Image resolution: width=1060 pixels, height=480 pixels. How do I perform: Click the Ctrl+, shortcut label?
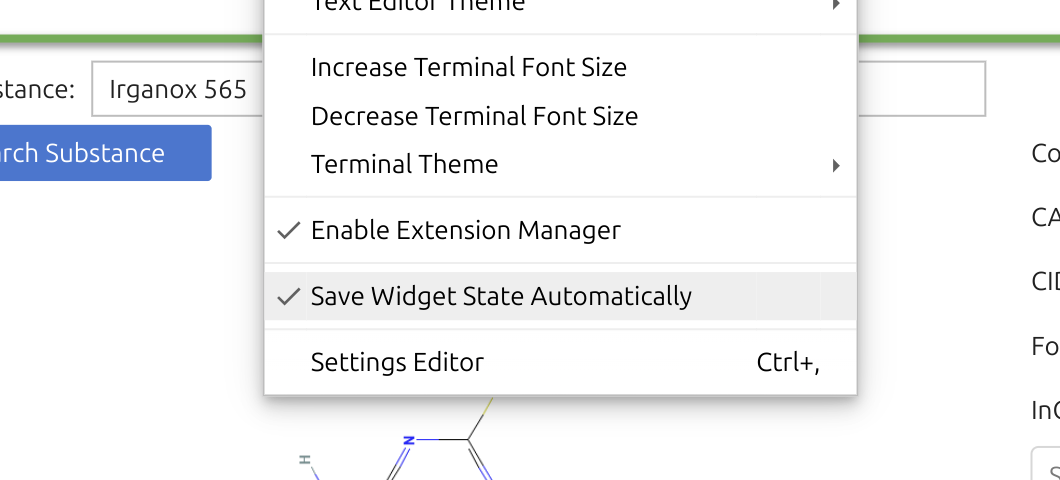click(x=788, y=363)
